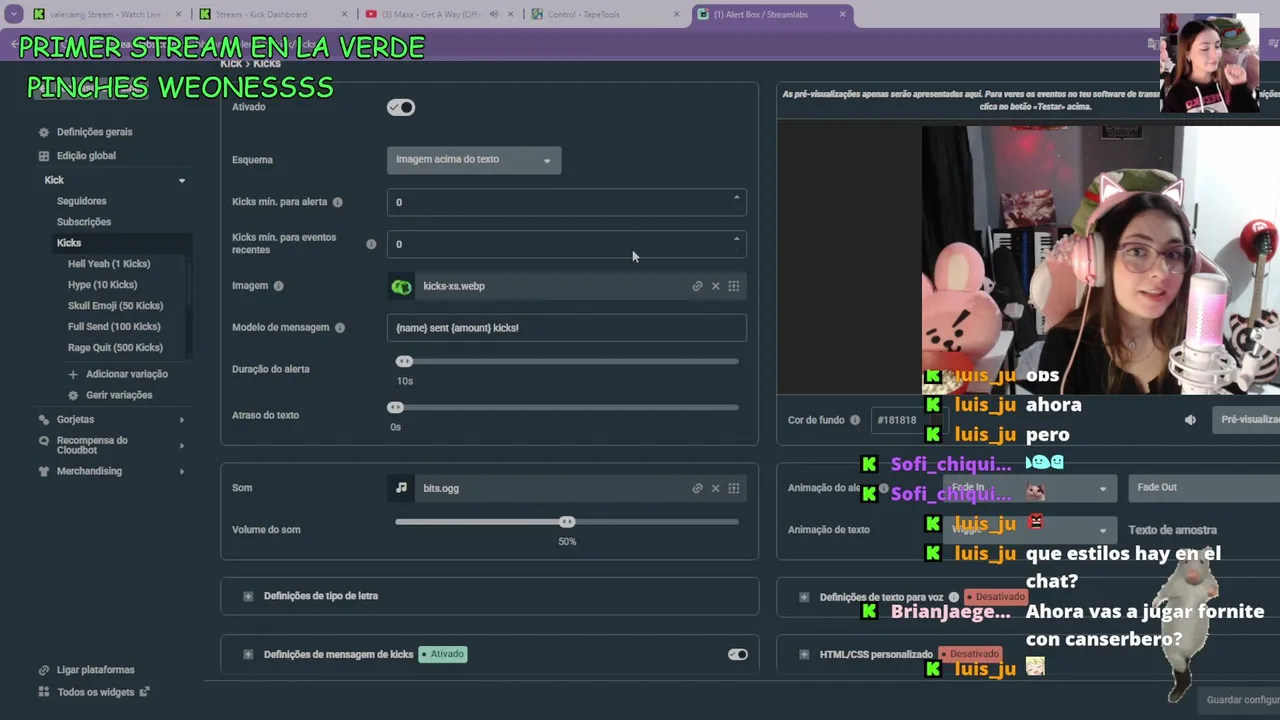The height and width of the screenshot is (720, 1280).
Task: Remove the bits.ogg sound with X icon
Action: tap(715, 488)
